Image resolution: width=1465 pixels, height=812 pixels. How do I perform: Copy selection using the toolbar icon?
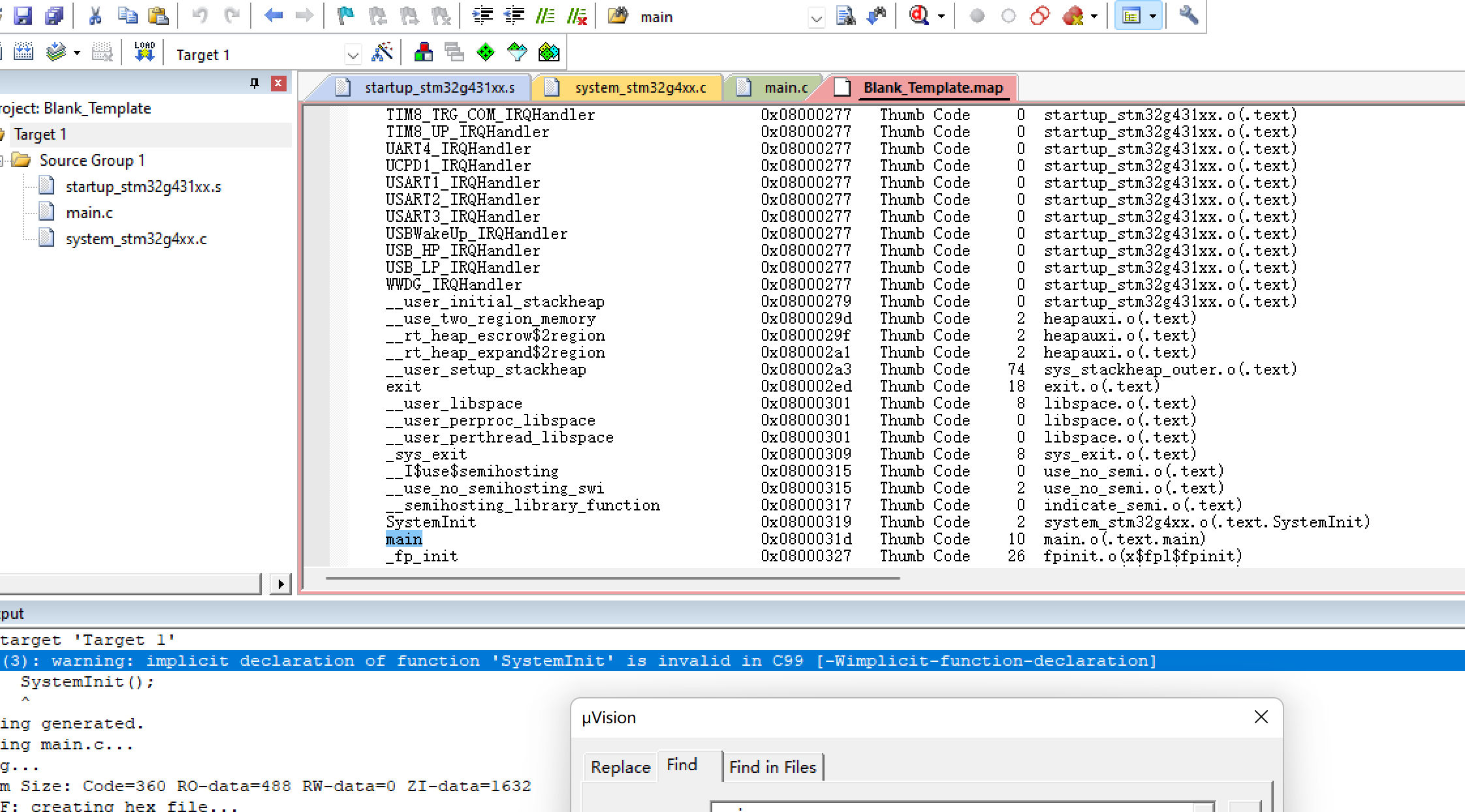(x=127, y=16)
